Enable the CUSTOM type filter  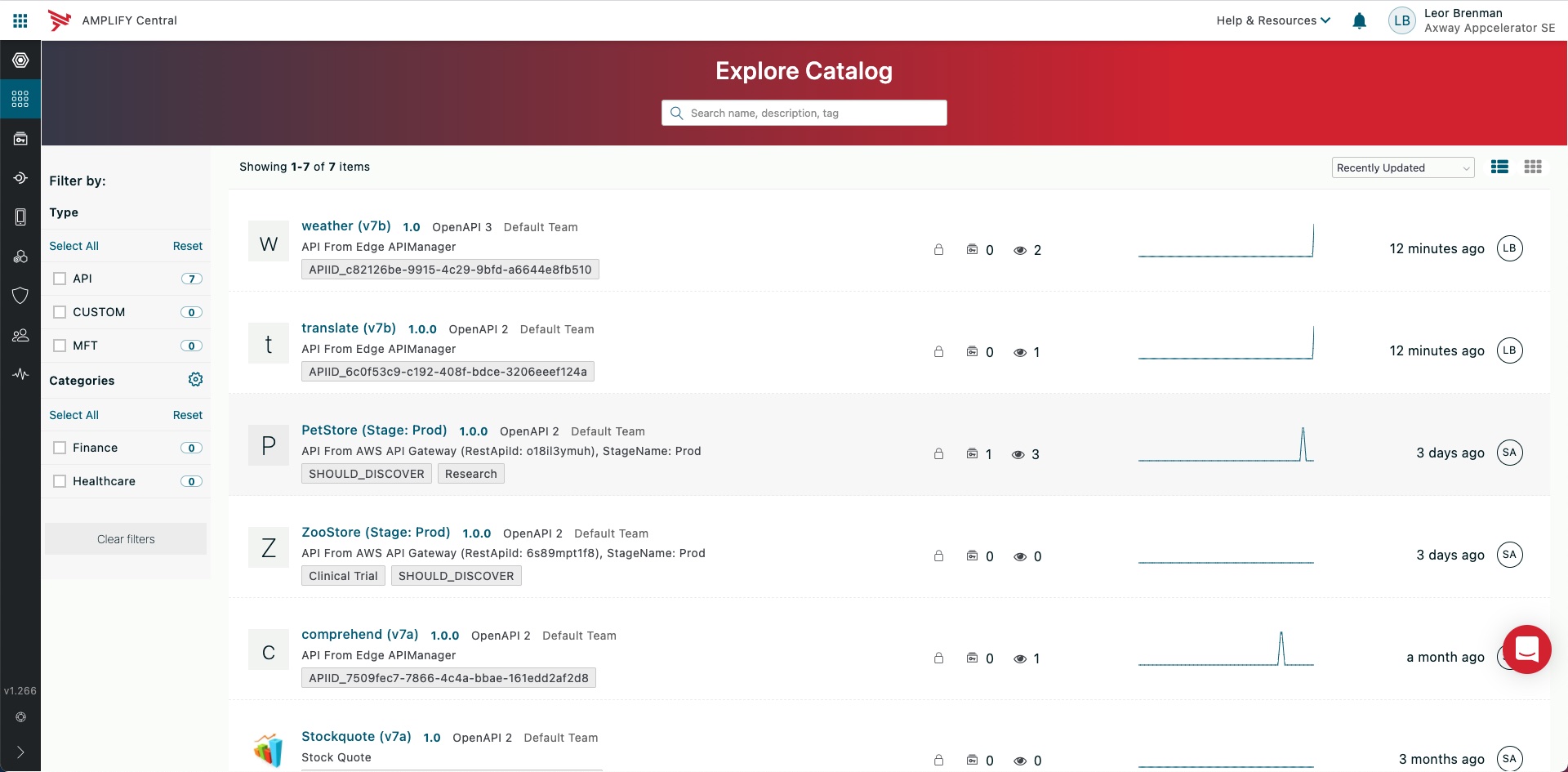point(60,312)
